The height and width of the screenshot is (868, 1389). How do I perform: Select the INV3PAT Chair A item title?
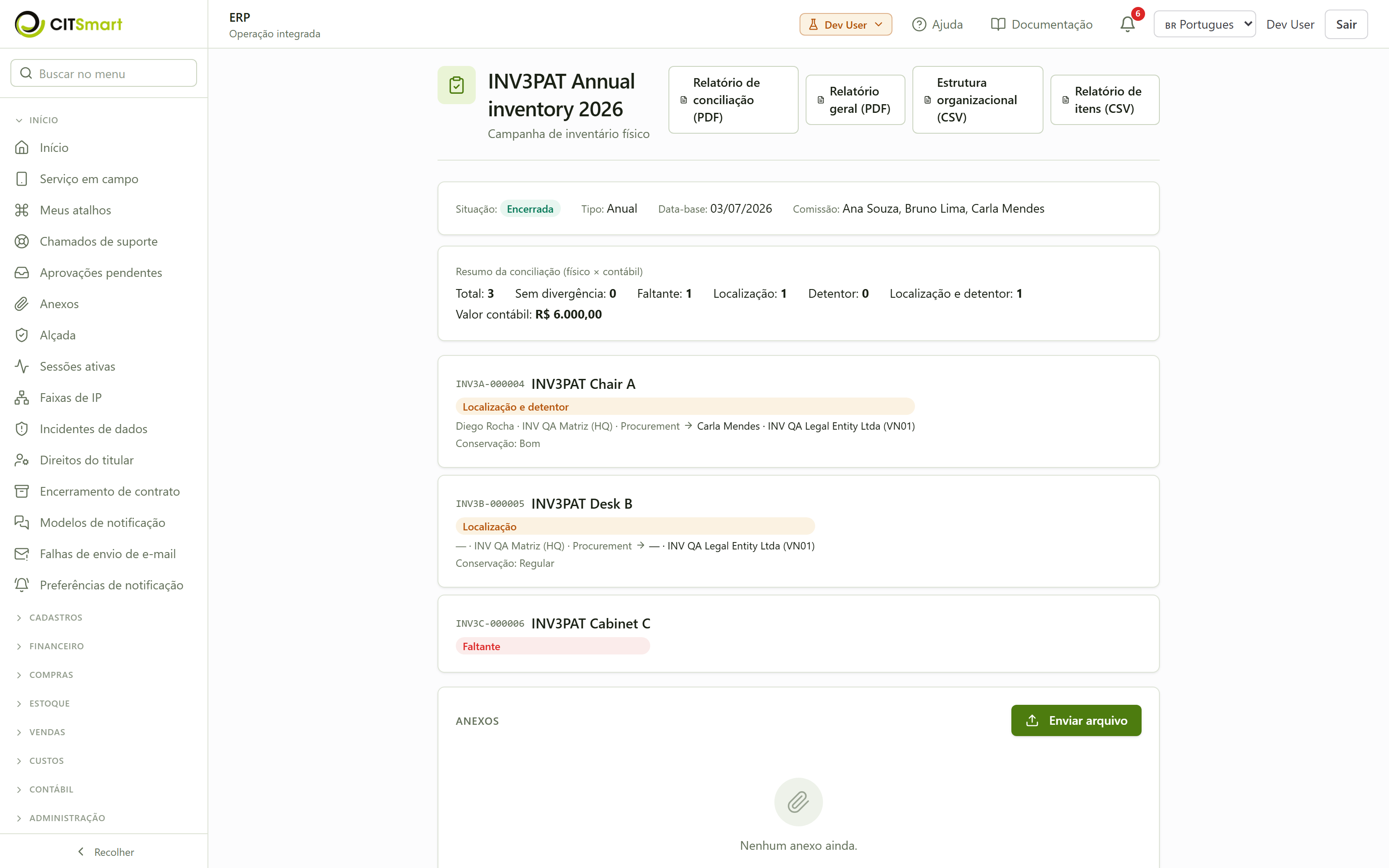pyautogui.click(x=583, y=384)
